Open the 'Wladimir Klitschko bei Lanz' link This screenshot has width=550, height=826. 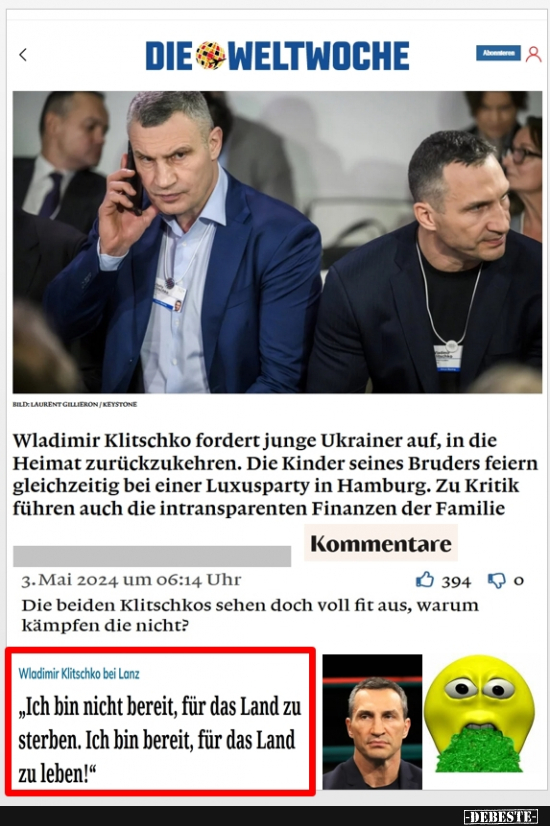[x=79, y=673]
